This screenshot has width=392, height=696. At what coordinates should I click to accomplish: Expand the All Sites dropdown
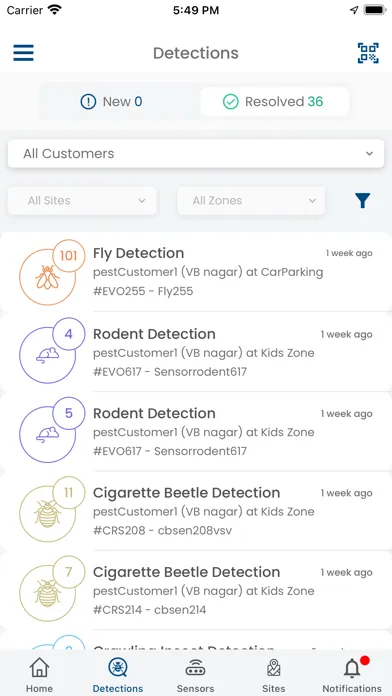click(82, 201)
